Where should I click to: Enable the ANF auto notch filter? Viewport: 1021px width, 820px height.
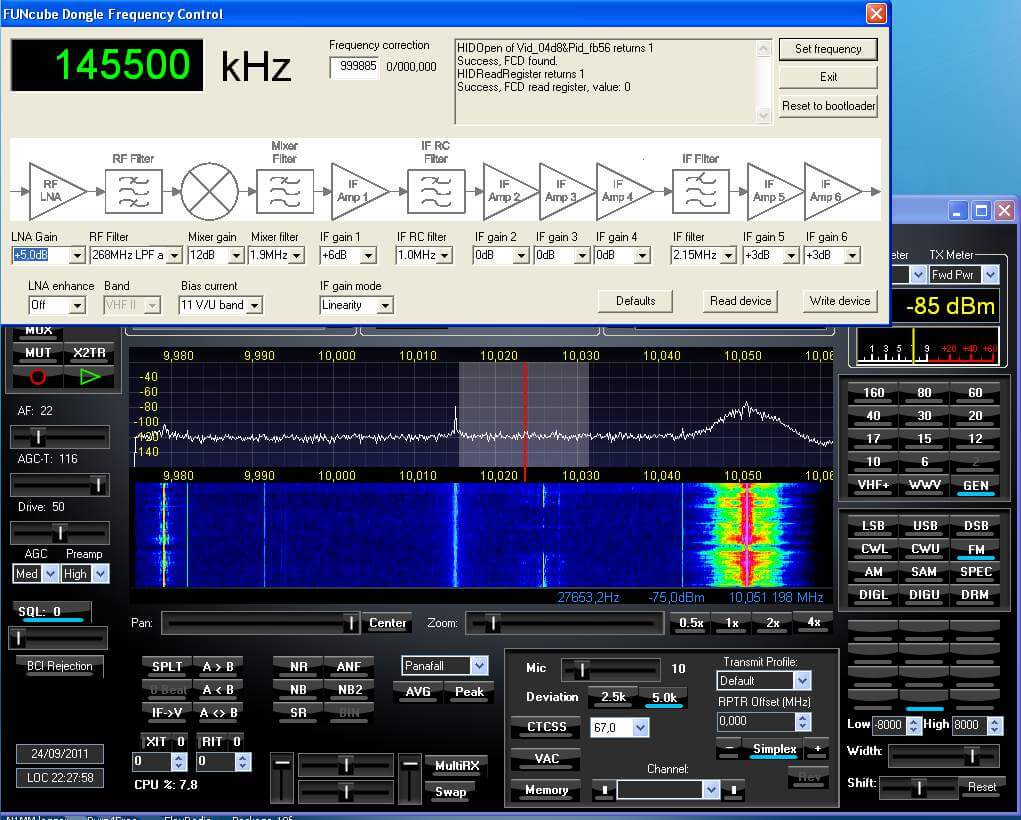coord(349,667)
